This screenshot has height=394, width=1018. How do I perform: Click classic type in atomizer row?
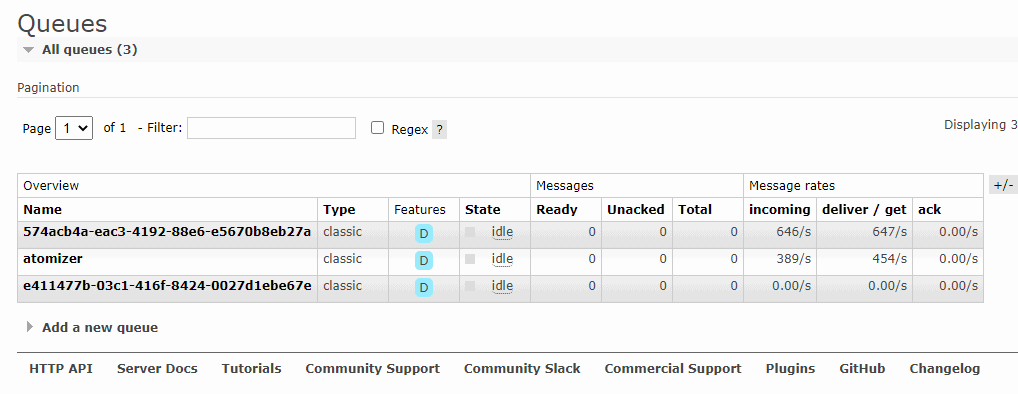(342, 258)
